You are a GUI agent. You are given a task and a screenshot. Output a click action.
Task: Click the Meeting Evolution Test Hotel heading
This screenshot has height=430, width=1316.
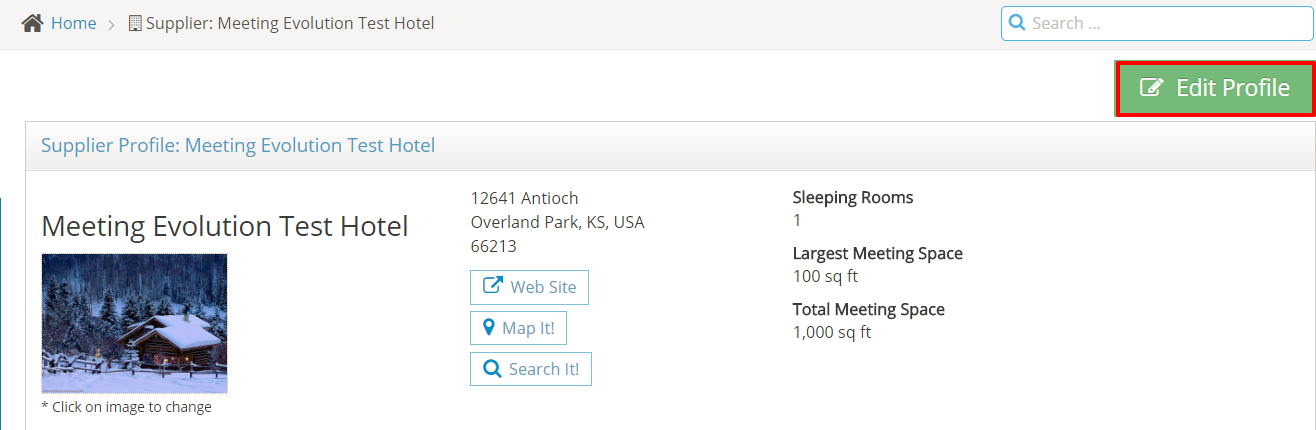(x=225, y=227)
